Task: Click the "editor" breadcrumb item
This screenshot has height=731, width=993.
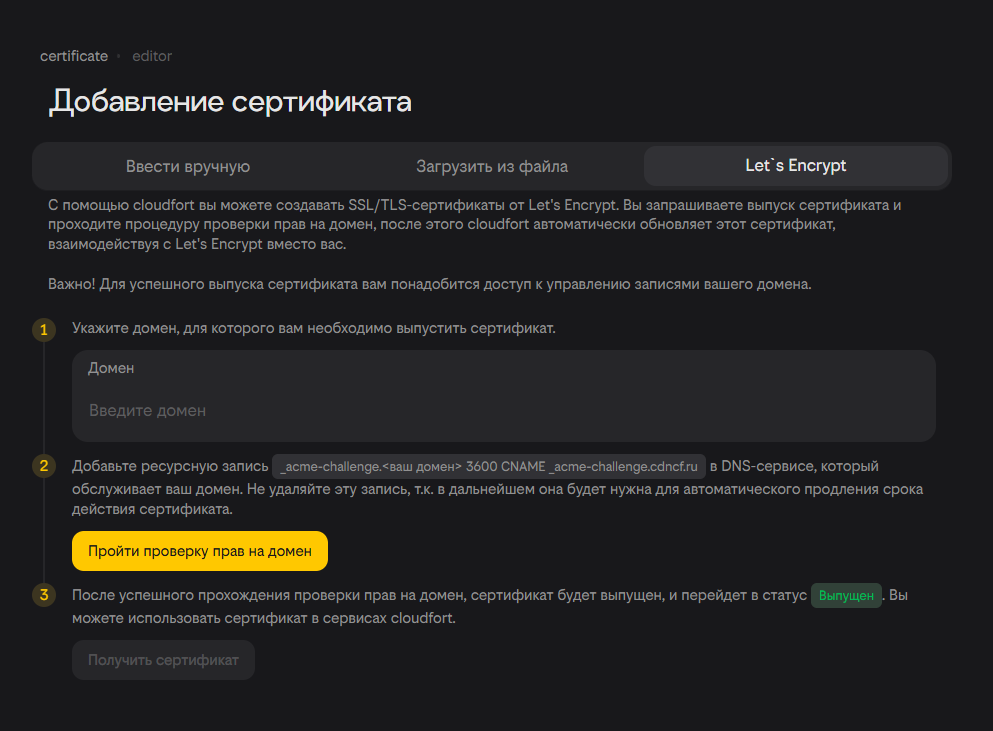Action: (152, 56)
